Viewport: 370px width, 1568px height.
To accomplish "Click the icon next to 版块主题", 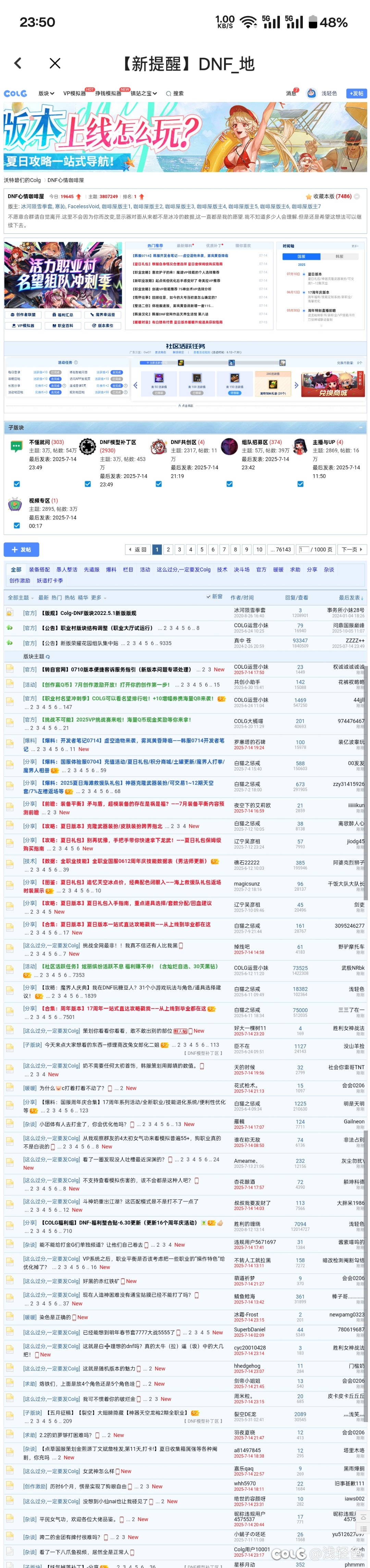I will pyautogui.click(x=48, y=657).
